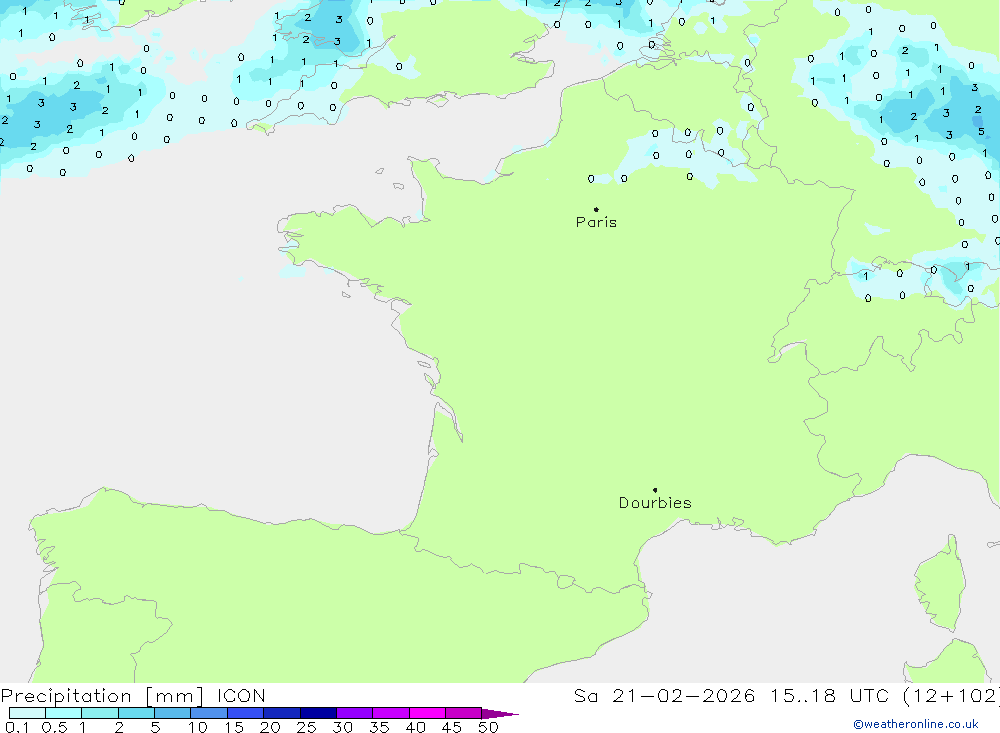Open the weatheronline.co.uk copyright link
The height and width of the screenshot is (733, 1000).
[916, 724]
